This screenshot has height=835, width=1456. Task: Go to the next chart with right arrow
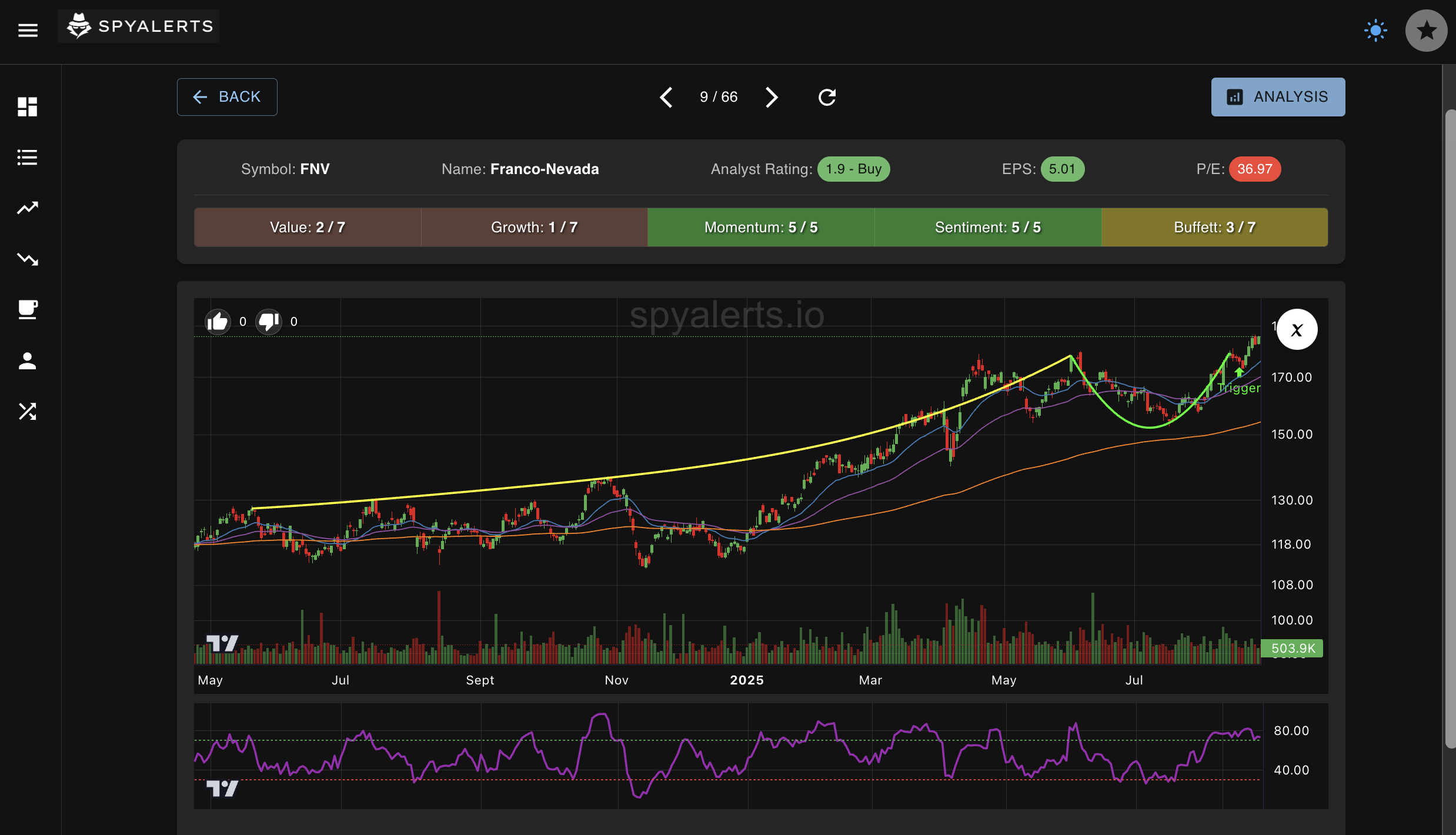point(771,97)
